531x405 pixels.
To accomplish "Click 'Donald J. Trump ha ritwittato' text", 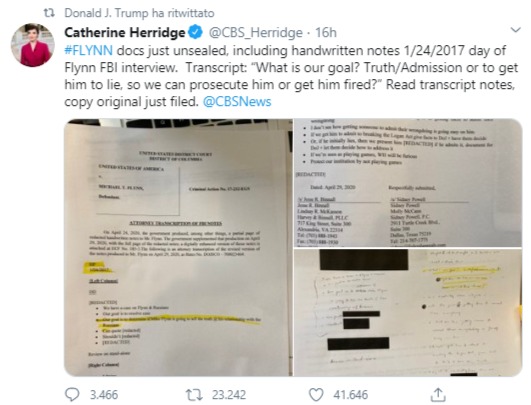I will pos(139,13).
